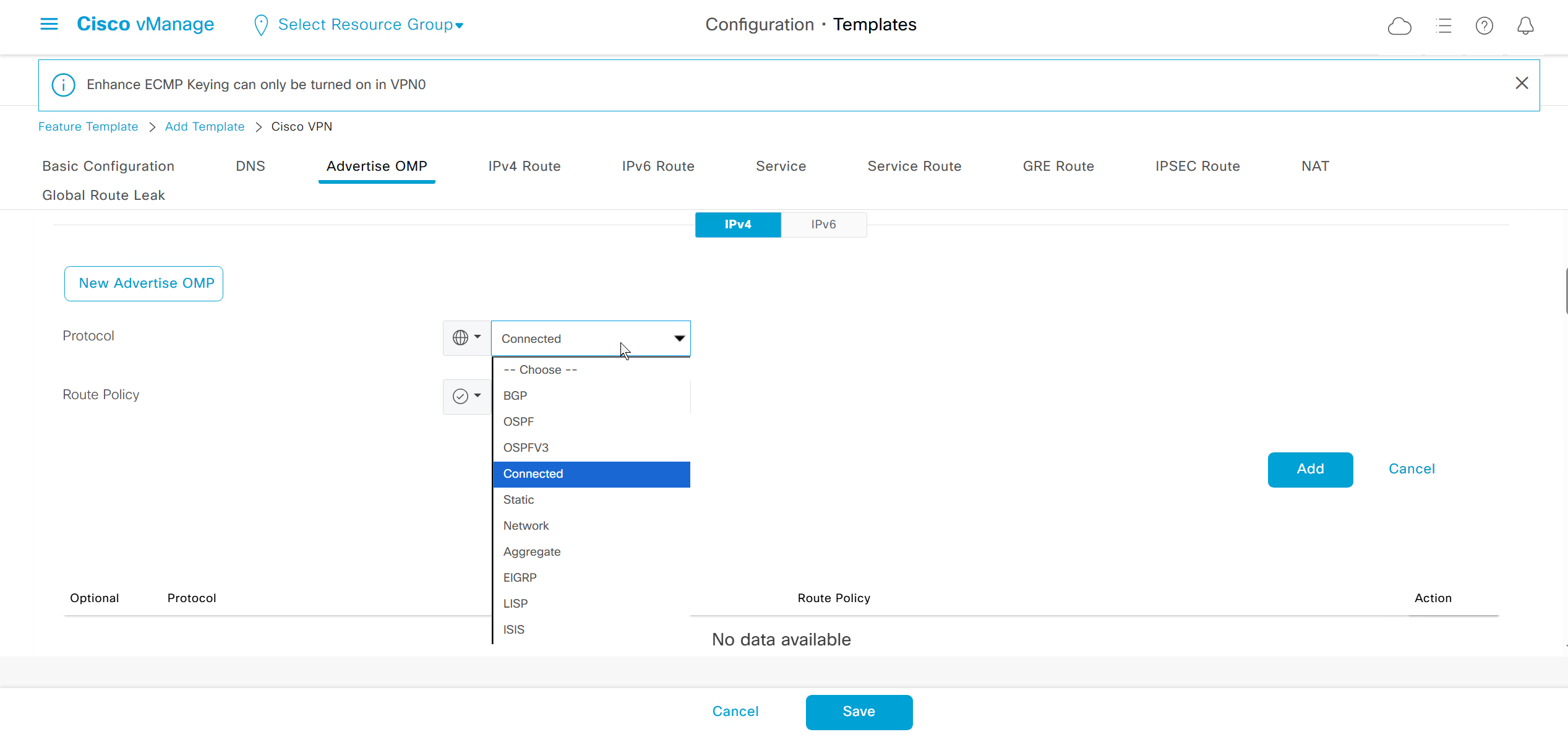Switch to the IPv4 Route tab
This screenshot has height=737, width=1568.
tap(524, 166)
